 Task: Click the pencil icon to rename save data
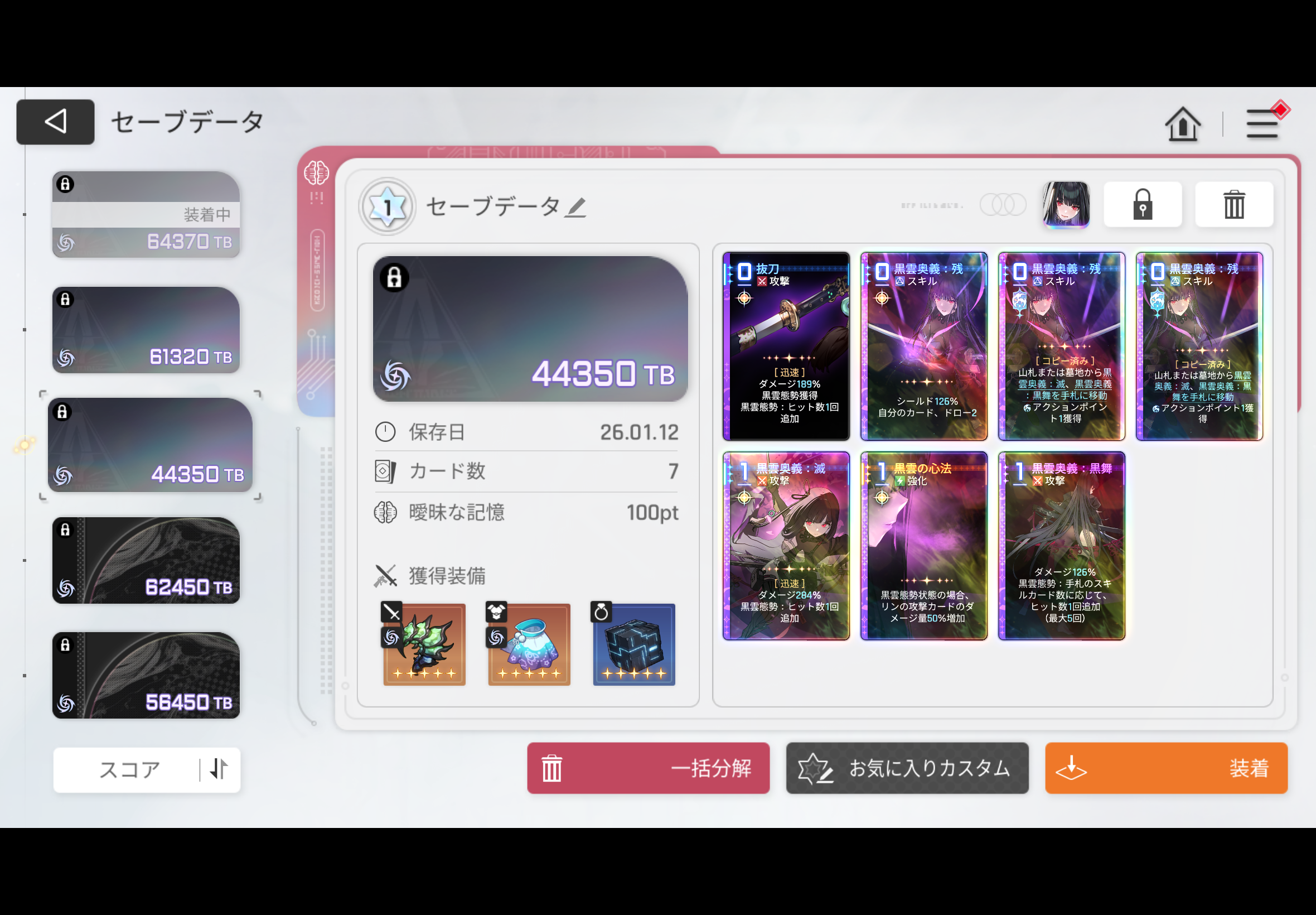pos(575,207)
